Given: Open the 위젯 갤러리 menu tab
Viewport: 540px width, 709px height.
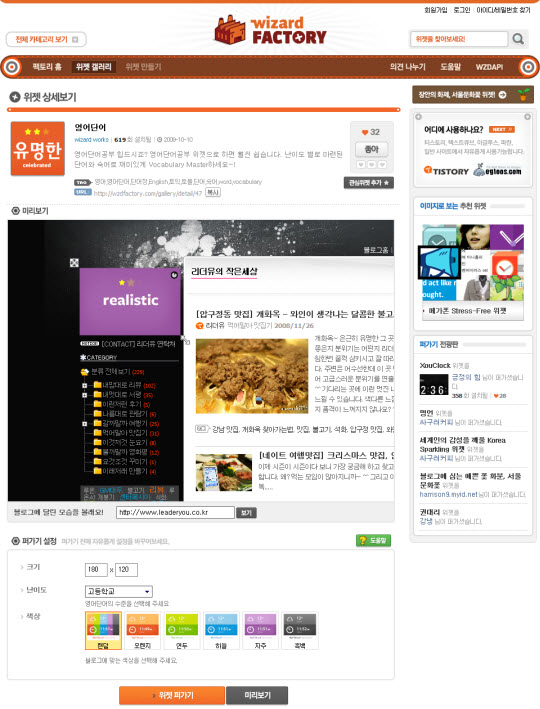Looking at the screenshot, I should [x=94, y=67].
